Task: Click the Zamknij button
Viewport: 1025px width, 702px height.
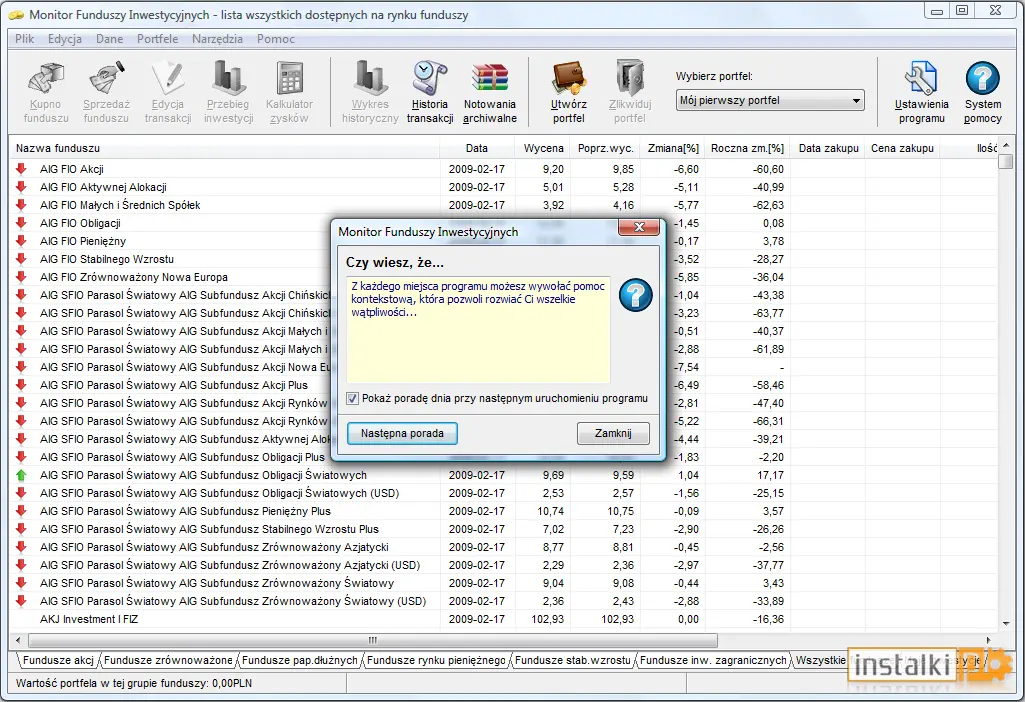Action: (x=613, y=433)
